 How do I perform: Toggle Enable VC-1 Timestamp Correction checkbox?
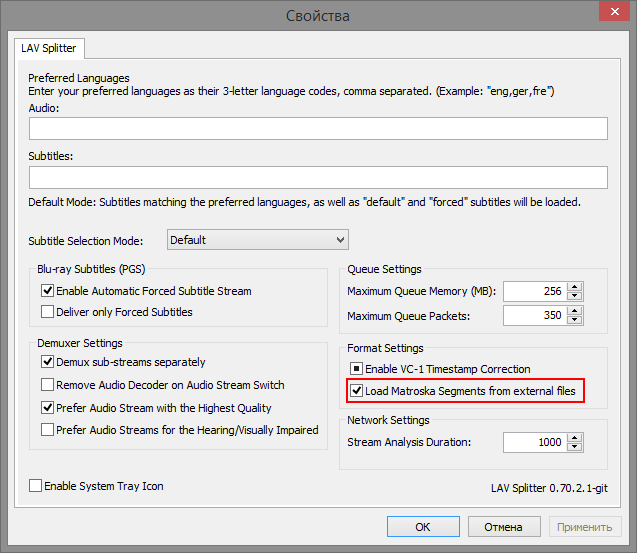357,369
